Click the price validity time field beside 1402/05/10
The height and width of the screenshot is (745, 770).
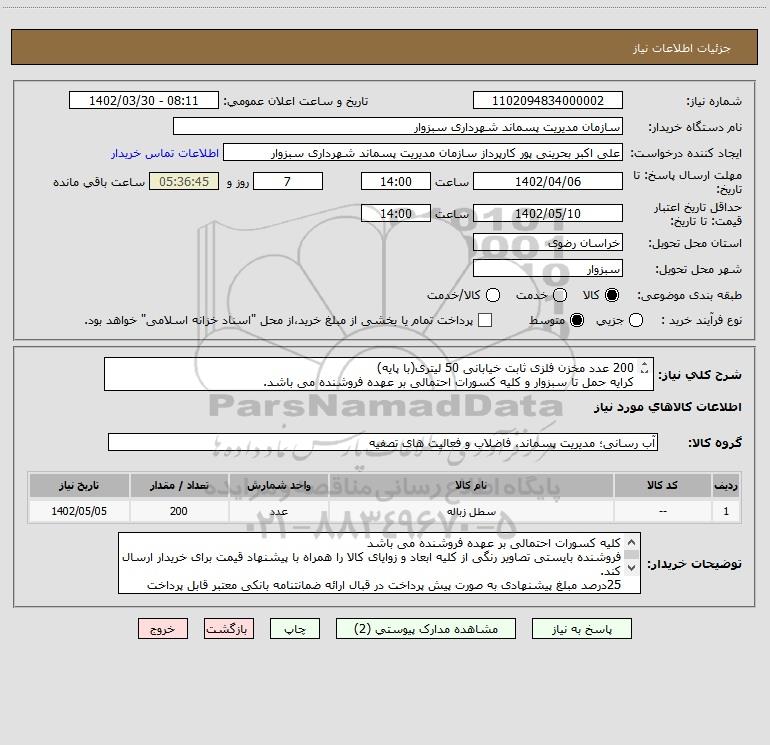[x=396, y=213]
